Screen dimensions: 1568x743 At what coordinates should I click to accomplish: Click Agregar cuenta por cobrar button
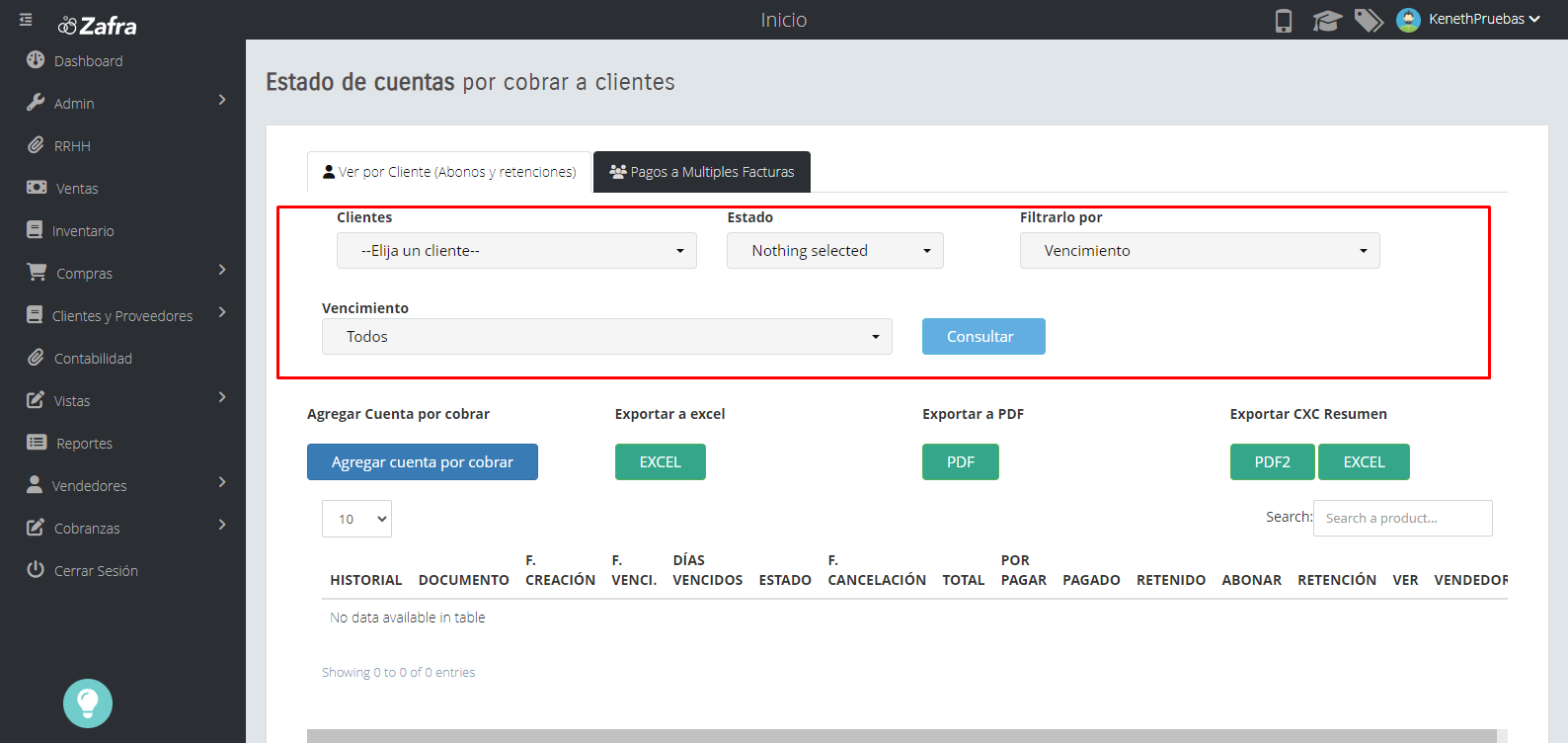[423, 462]
